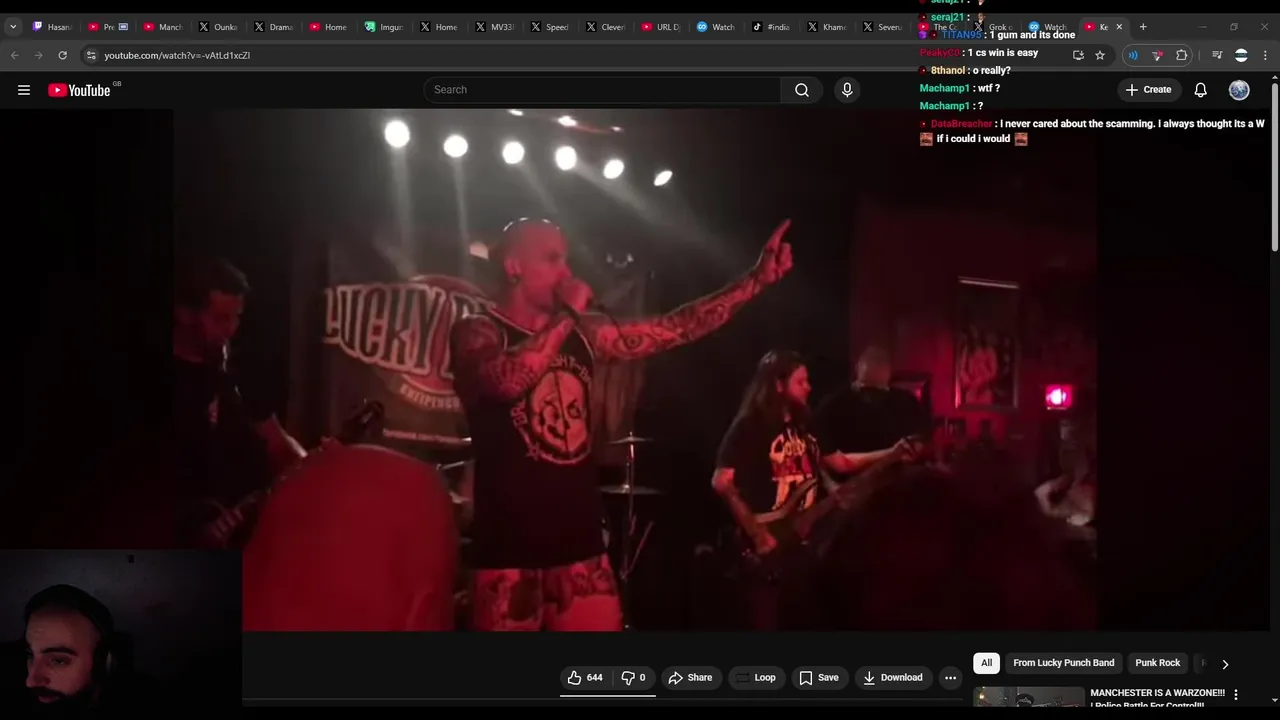Download the video

[893, 678]
